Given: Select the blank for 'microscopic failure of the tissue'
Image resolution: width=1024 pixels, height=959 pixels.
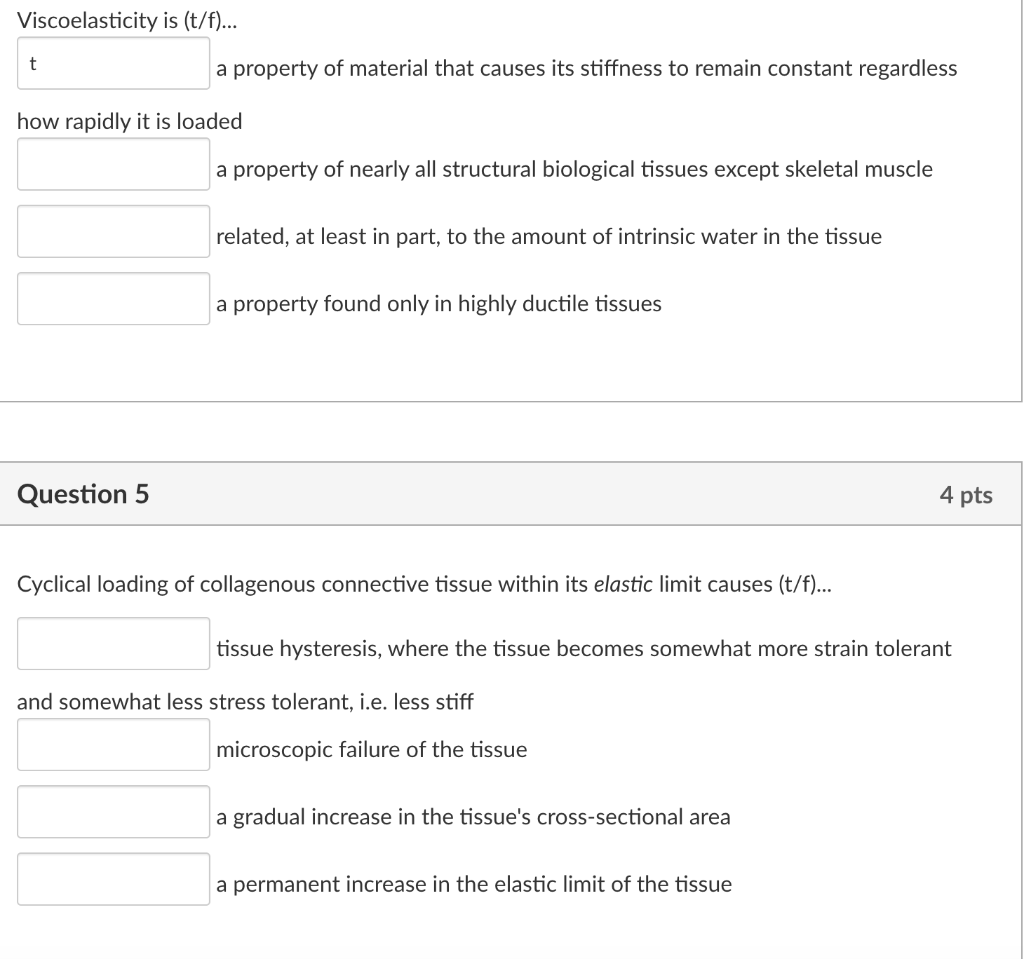Looking at the screenshot, I should click(112, 744).
